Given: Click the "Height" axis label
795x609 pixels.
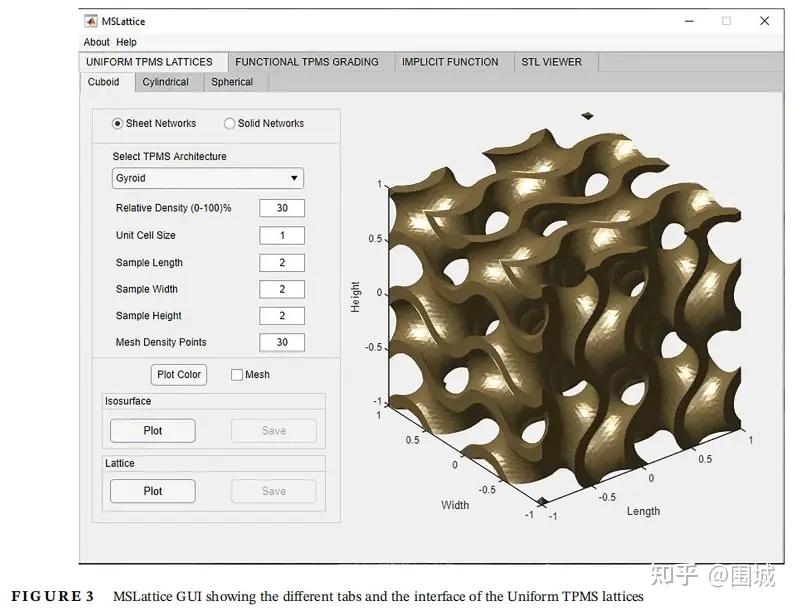Looking at the screenshot, I should 355,297.
